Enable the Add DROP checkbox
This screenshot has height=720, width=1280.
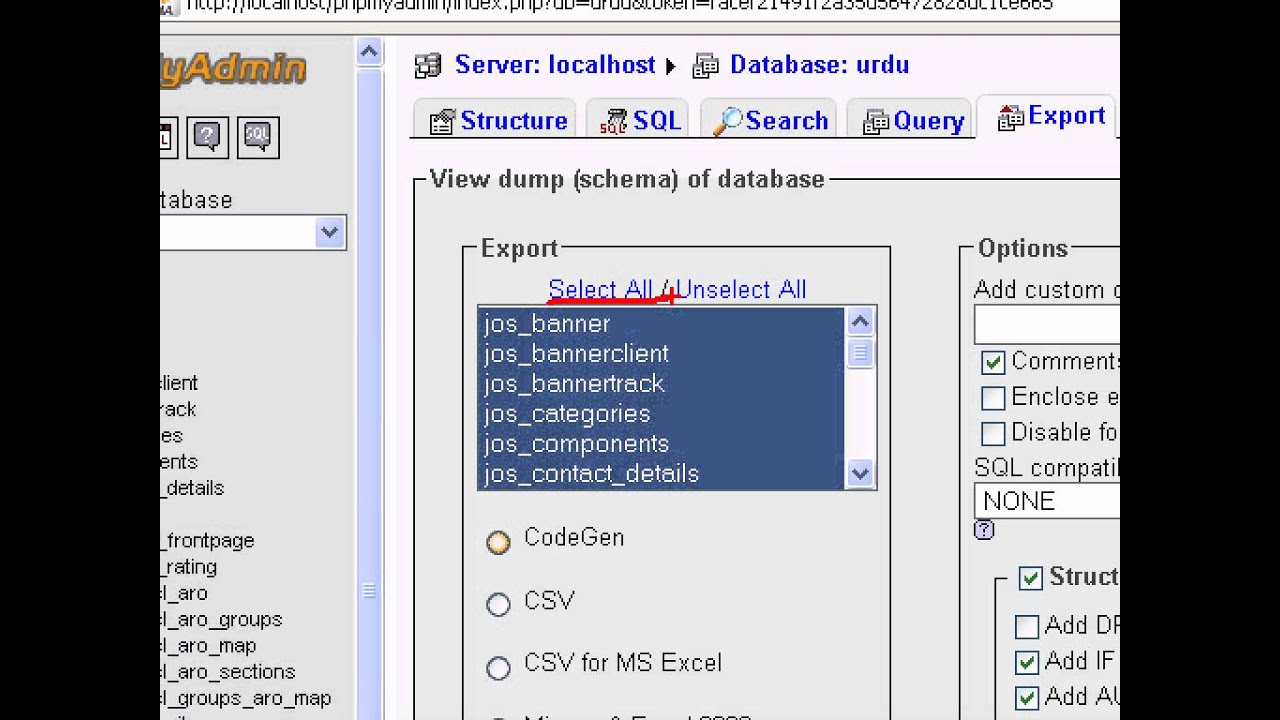pyautogui.click(x=1027, y=627)
